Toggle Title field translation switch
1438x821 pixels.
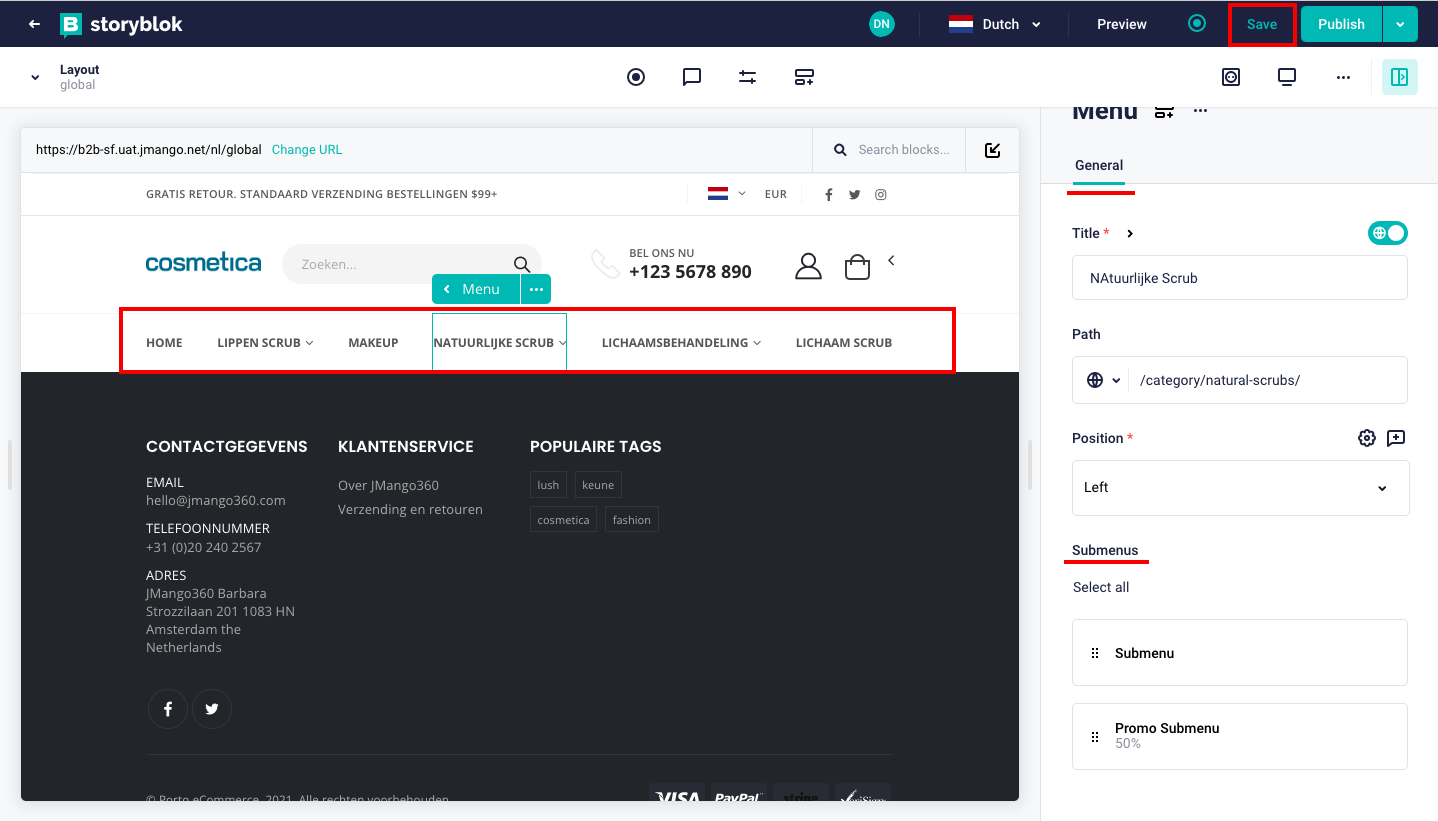click(1387, 233)
